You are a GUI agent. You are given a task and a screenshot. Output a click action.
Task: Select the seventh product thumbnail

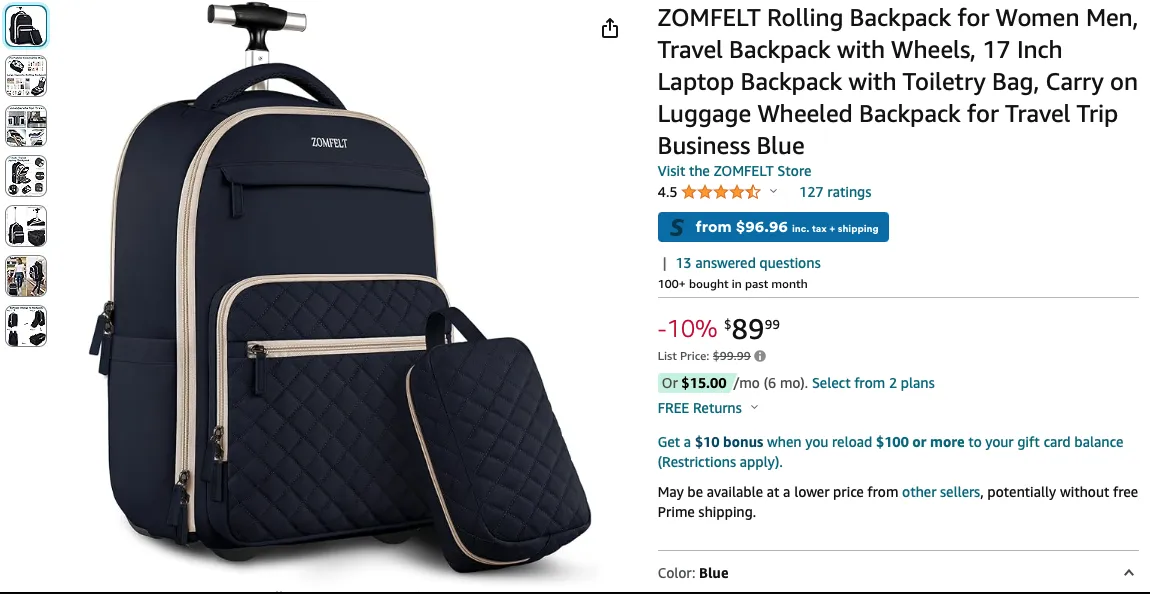[26, 326]
